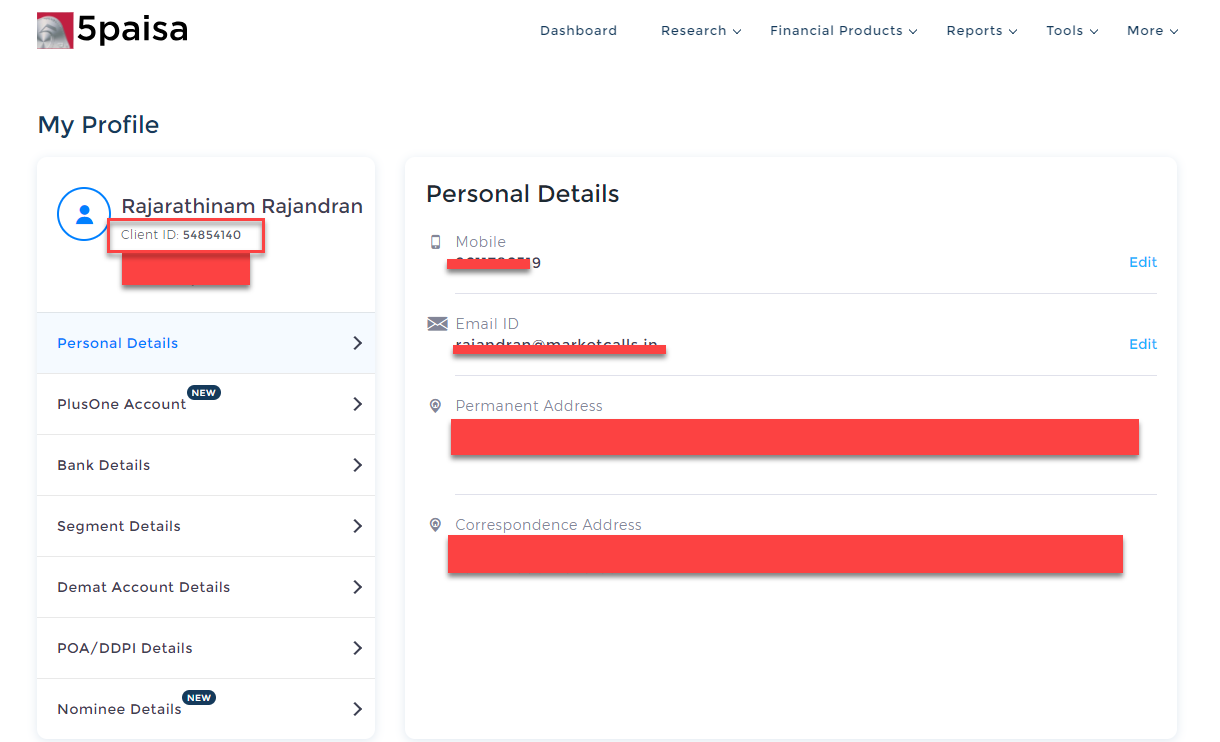Click the My Profile heading
The image size is (1220, 742).
pyautogui.click(x=98, y=125)
